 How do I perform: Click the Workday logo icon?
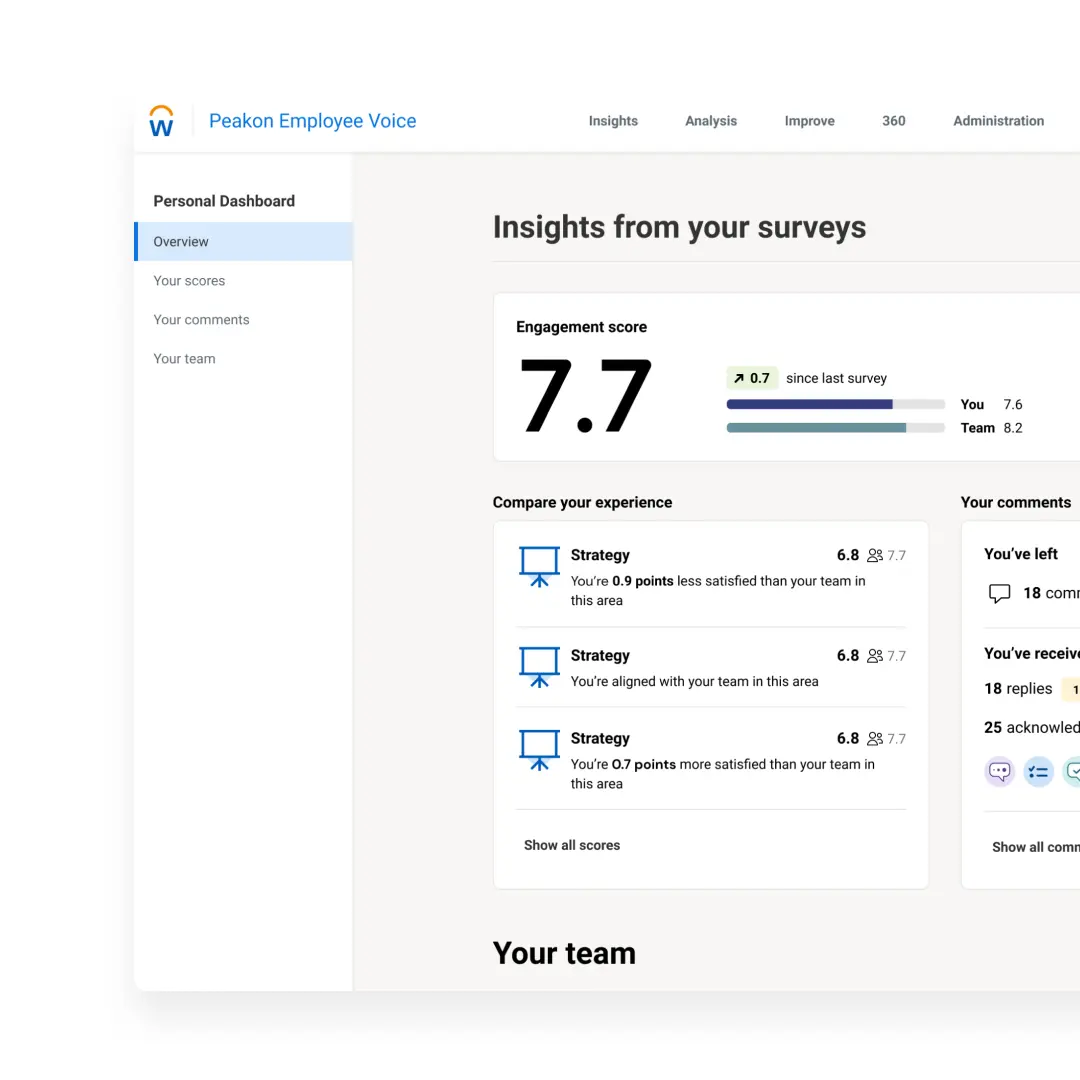tap(161, 119)
